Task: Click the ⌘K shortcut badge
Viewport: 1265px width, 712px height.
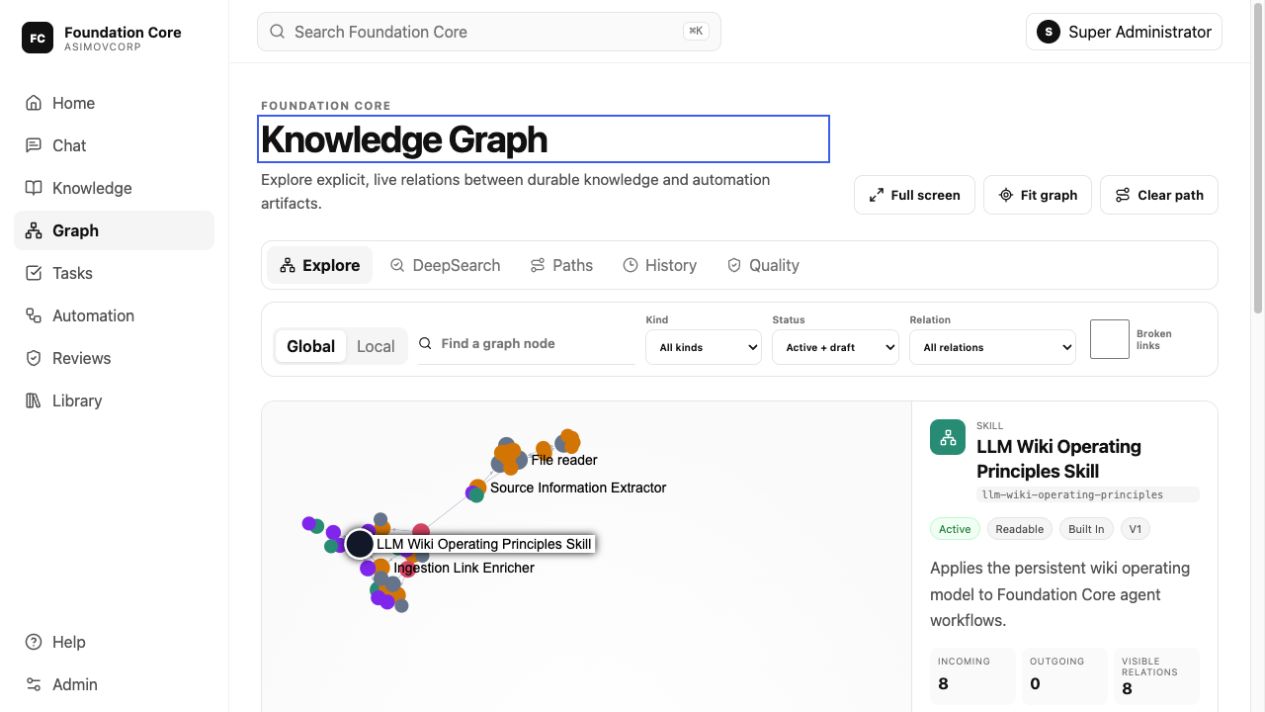Action: [695, 31]
